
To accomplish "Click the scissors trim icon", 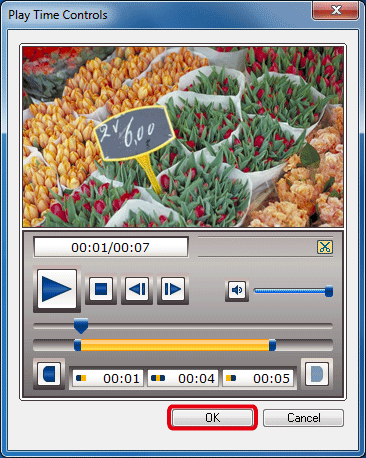I will click(325, 247).
